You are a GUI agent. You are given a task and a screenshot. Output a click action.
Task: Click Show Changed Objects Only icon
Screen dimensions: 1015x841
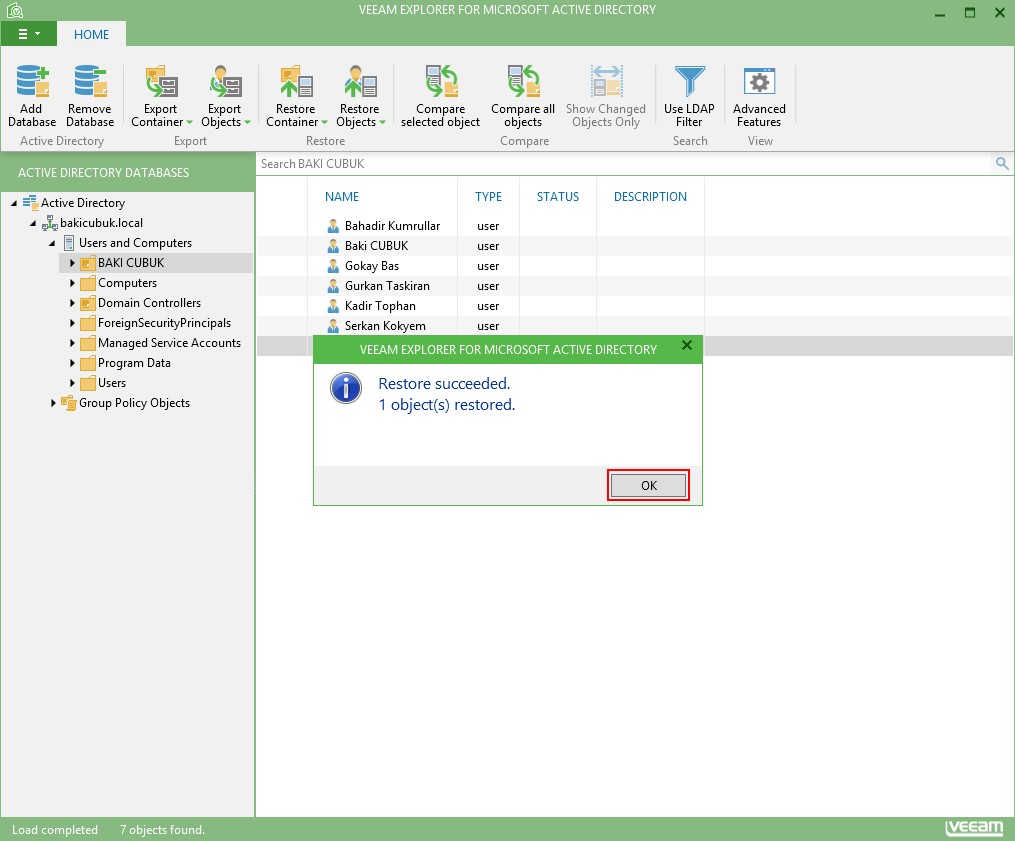607,81
